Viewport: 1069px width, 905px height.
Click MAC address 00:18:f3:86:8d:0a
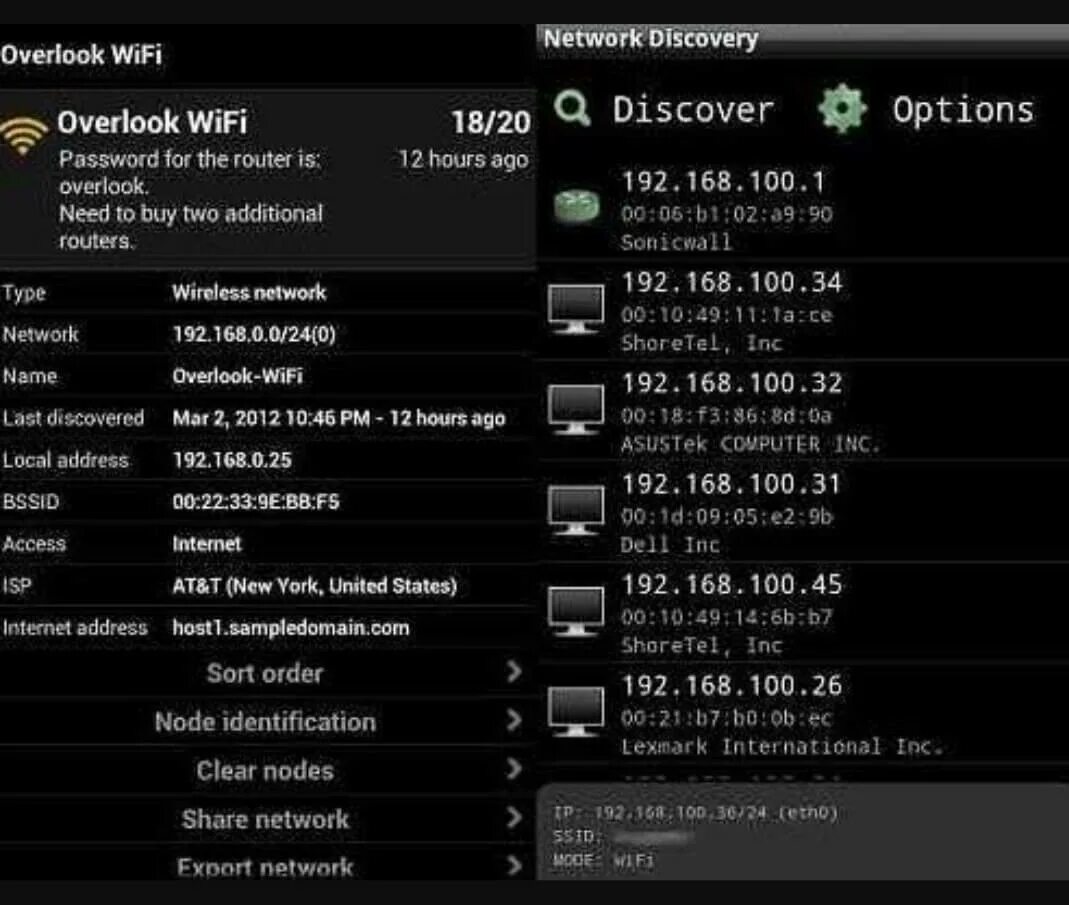point(726,415)
